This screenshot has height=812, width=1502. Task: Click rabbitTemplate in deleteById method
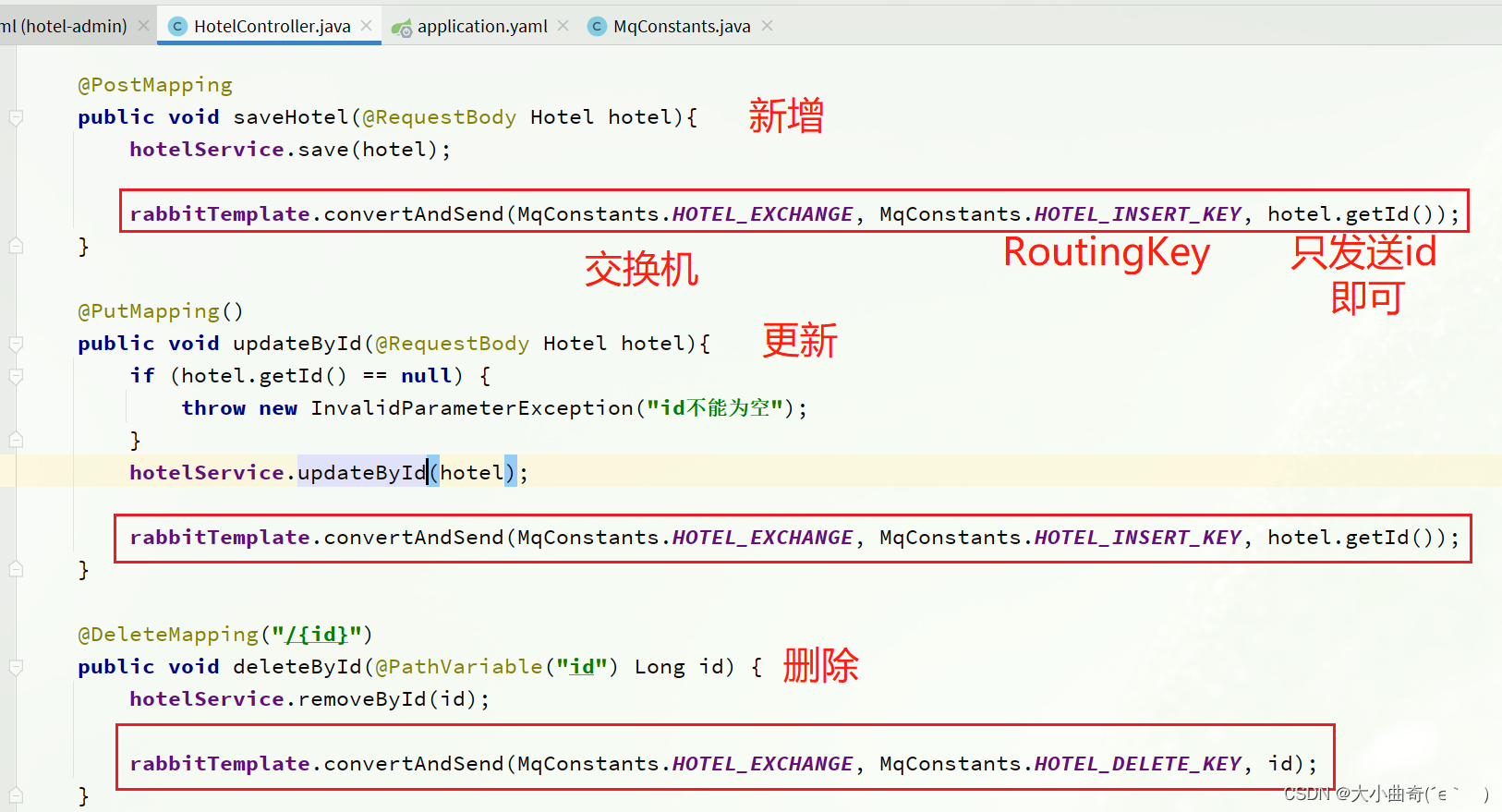click(220, 764)
